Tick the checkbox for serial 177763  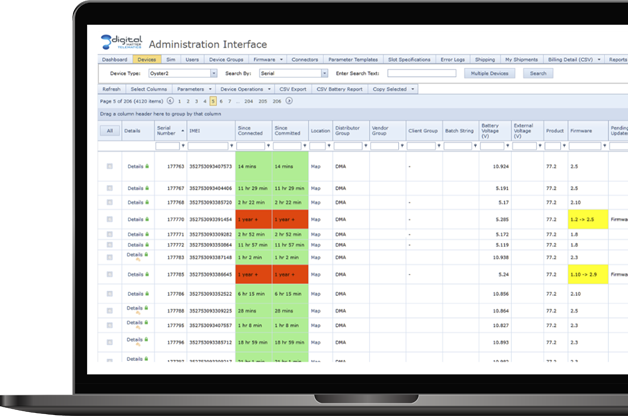[110, 166]
